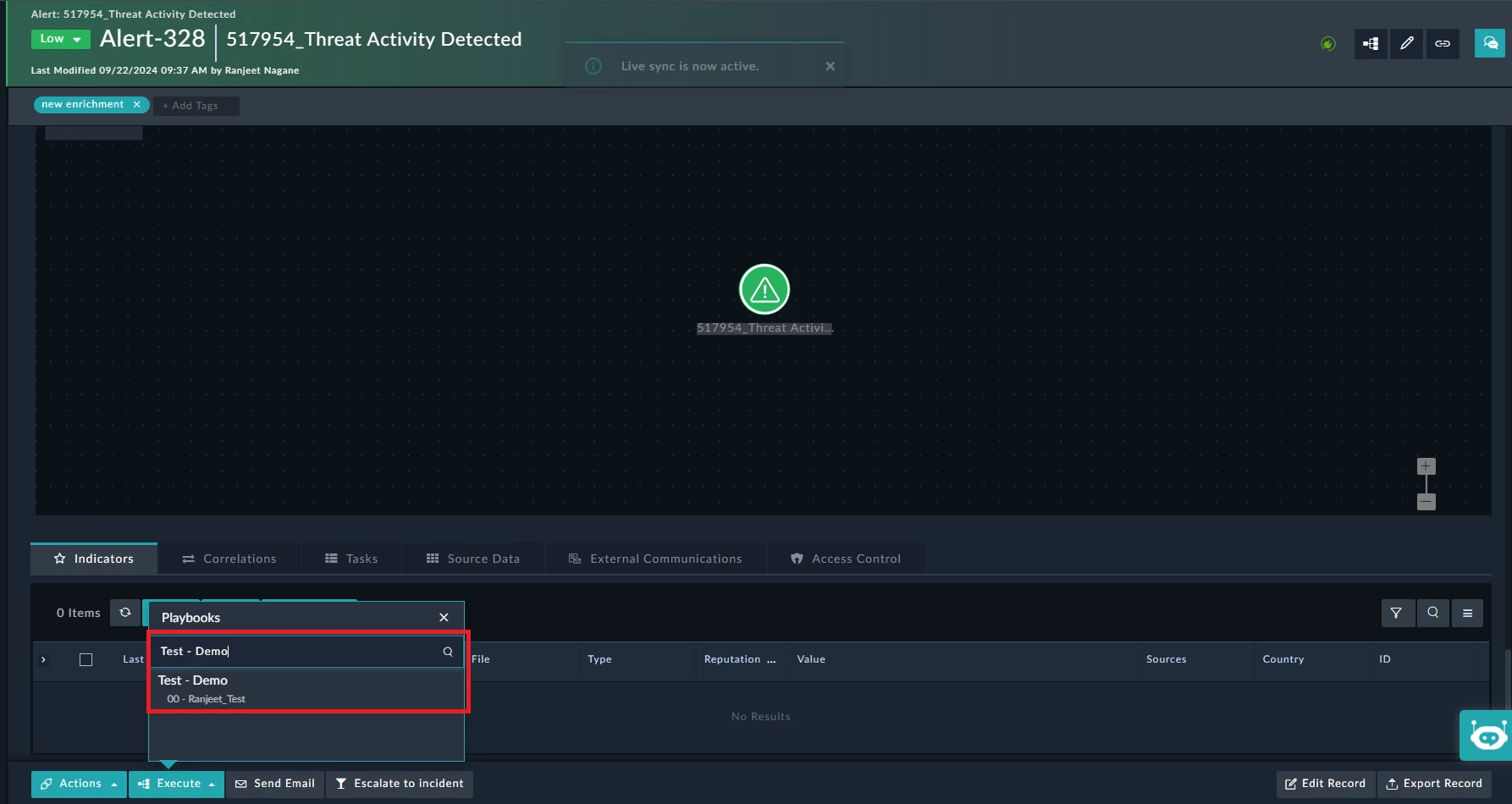Expand the grid row chevron
The image size is (1512, 804).
(43, 659)
